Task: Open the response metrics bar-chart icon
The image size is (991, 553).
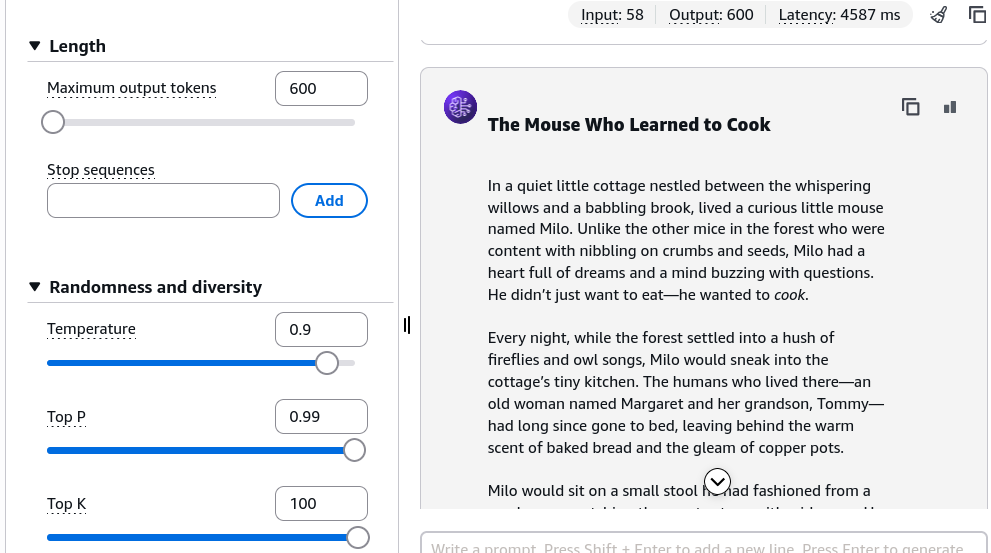Action: click(950, 107)
